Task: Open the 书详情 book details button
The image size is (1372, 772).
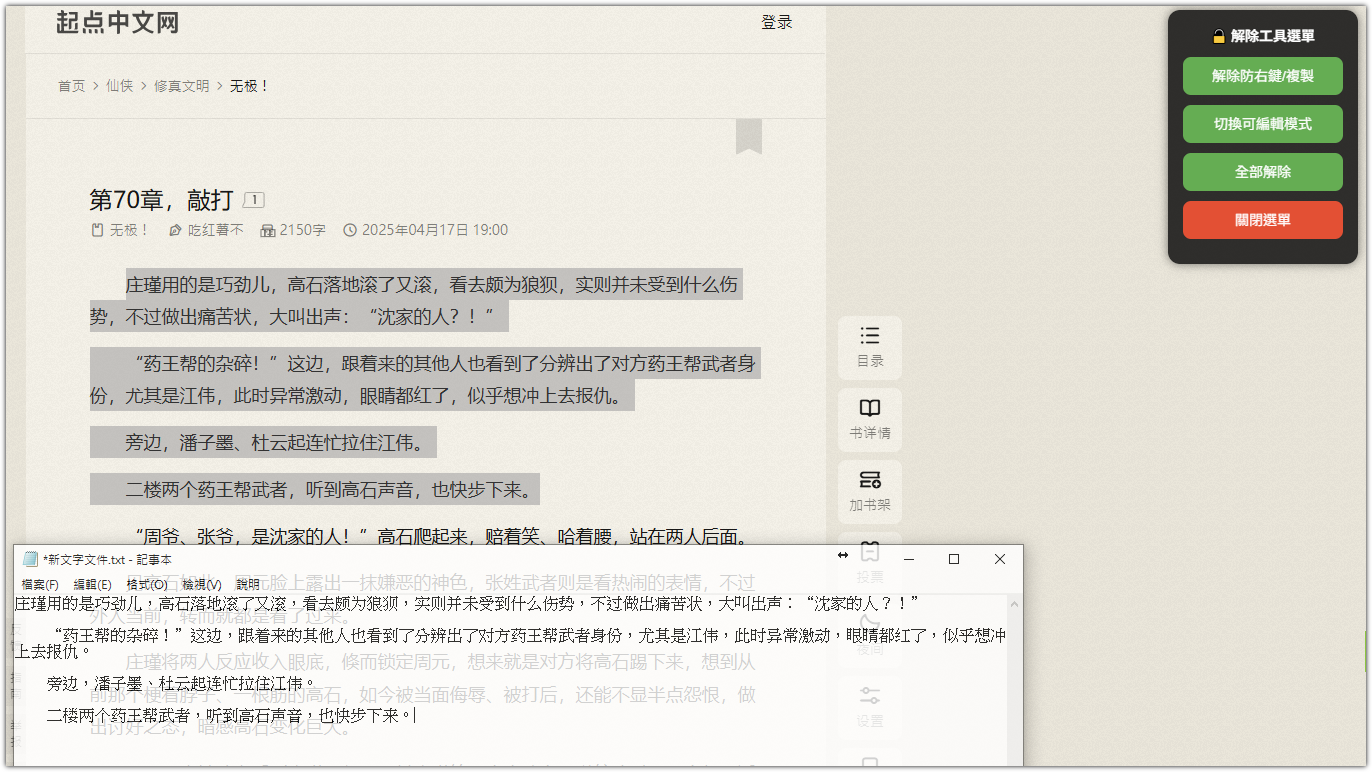Action: tap(870, 419)
